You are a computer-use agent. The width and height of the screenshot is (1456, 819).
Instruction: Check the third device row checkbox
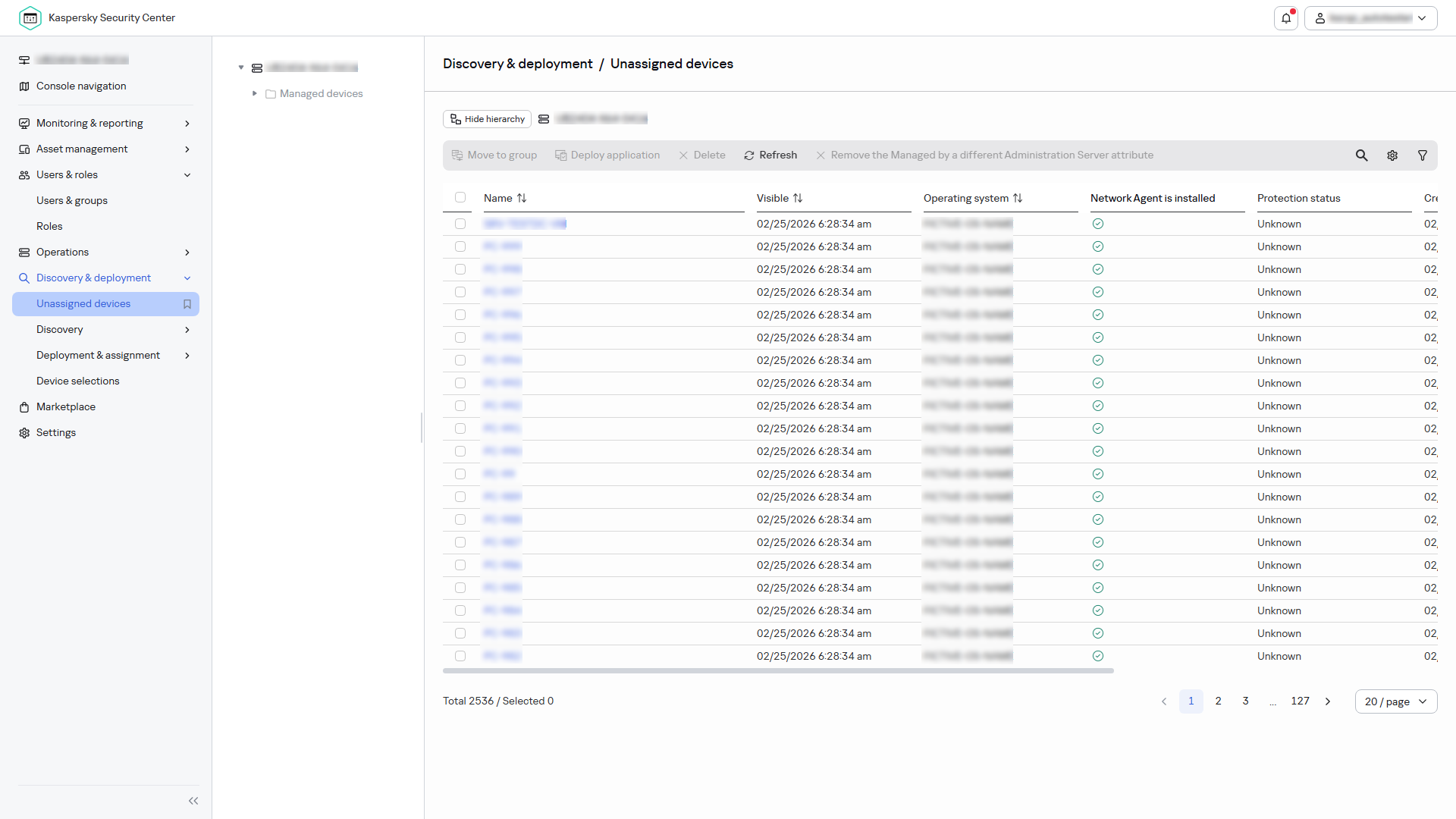point(460,269)
